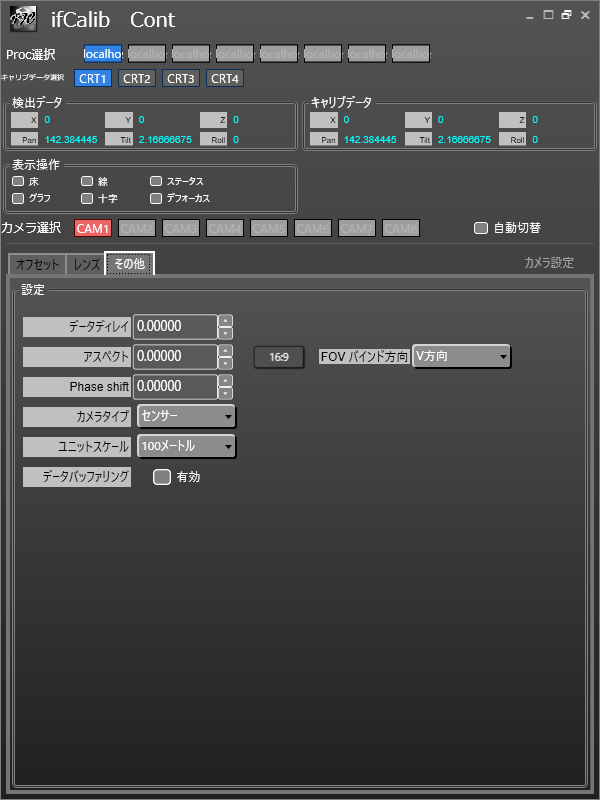Choose the CAM1 camera button
The height and width of the screenshot is (800, 600).
[x=93, y=228]
